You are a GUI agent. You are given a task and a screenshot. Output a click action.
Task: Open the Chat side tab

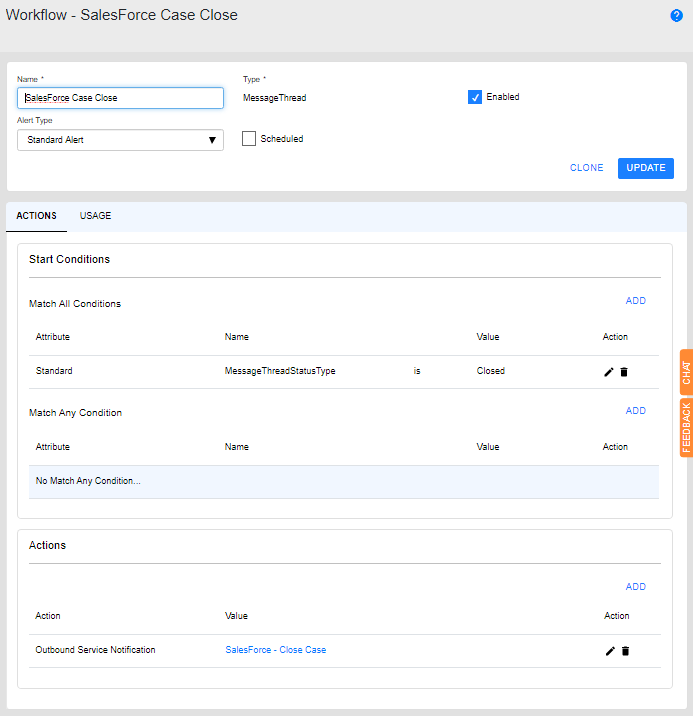(x=686, y=372)
